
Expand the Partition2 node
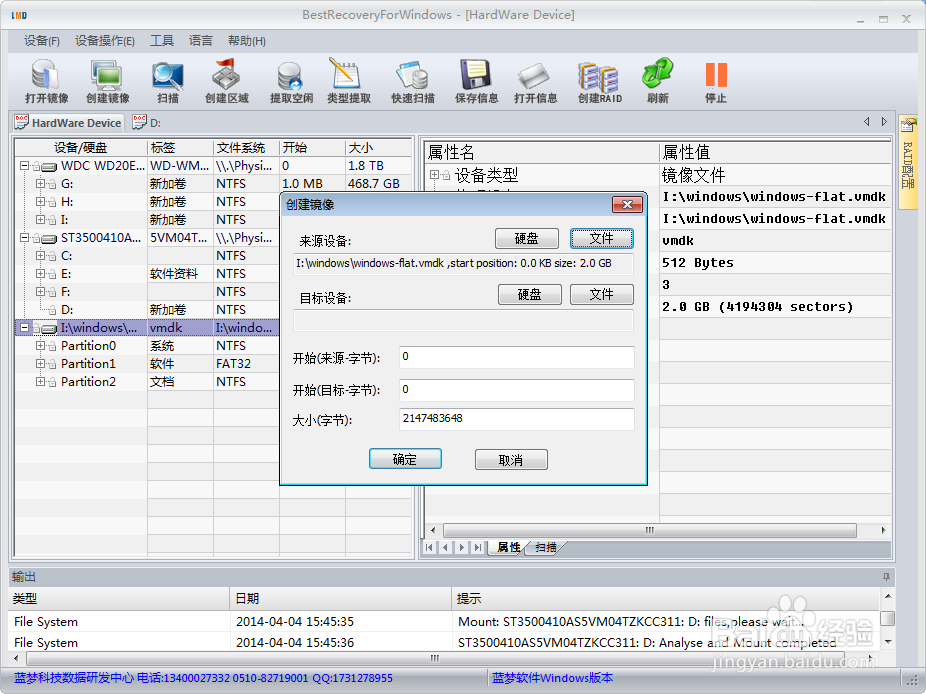[x=40, y=382]
